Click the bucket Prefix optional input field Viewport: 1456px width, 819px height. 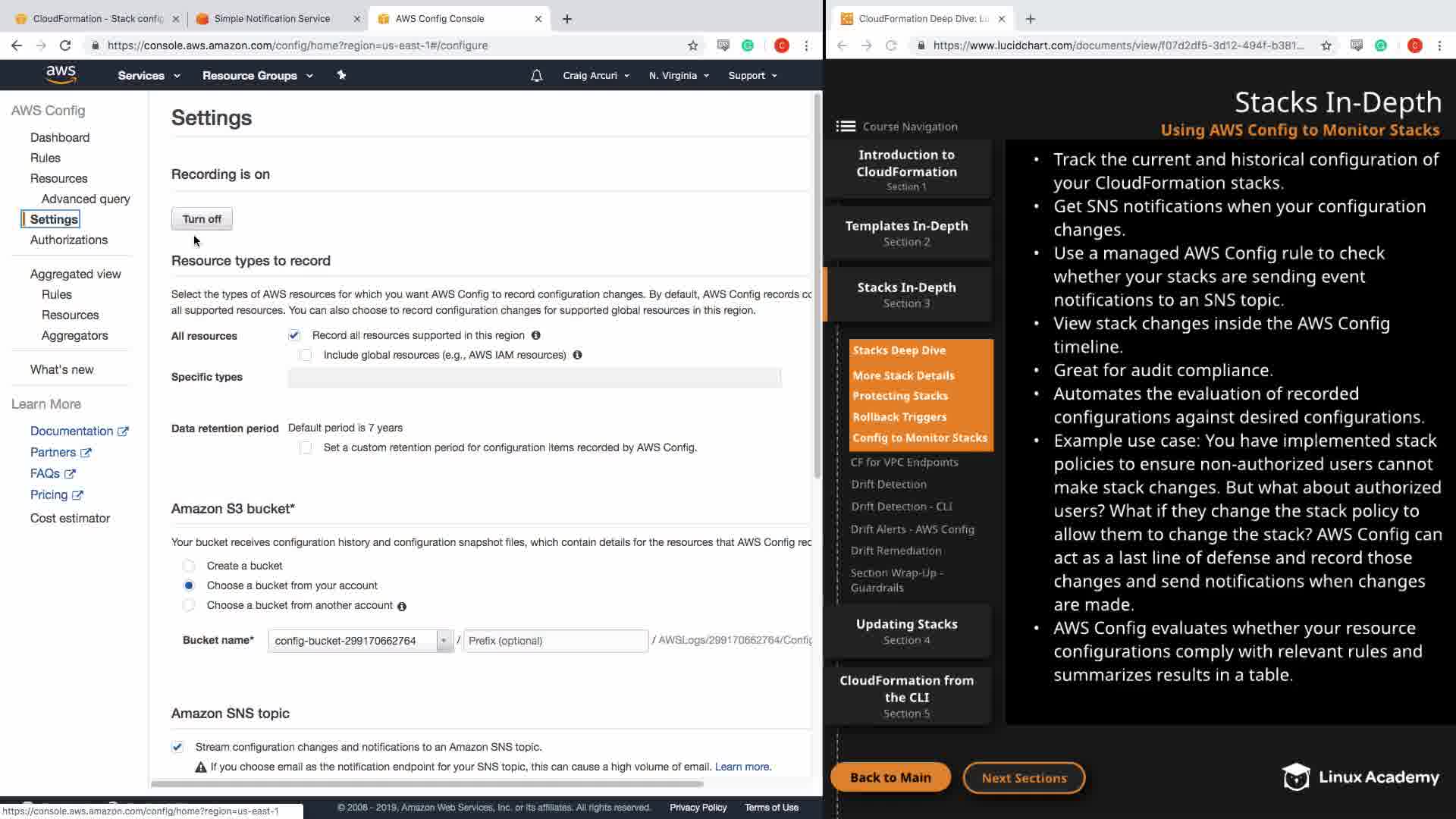click(555, 641)
